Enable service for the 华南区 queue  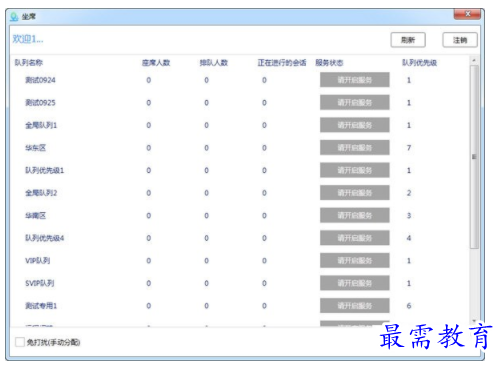tap(355, 215)
